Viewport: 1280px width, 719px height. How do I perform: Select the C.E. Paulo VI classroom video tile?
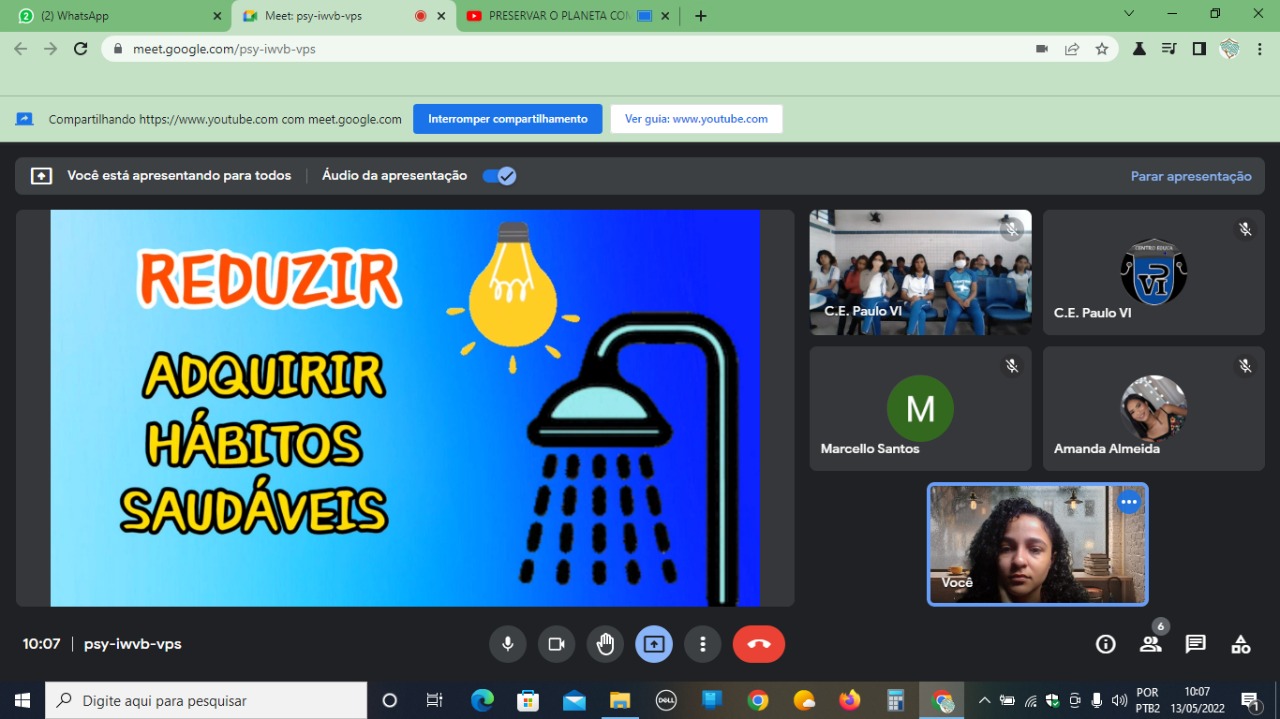pos(920,272)
